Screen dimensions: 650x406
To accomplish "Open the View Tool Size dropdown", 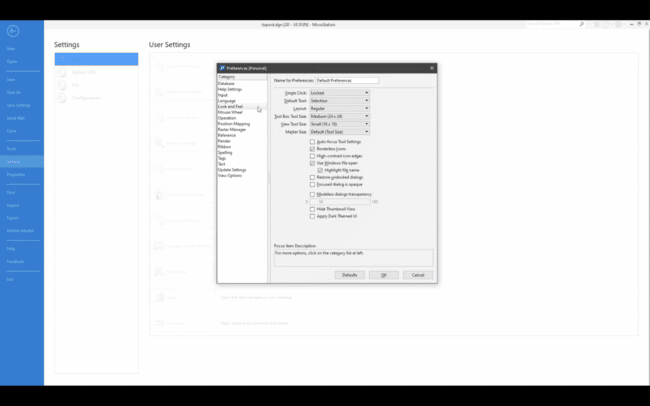I will tap(340, 124).
